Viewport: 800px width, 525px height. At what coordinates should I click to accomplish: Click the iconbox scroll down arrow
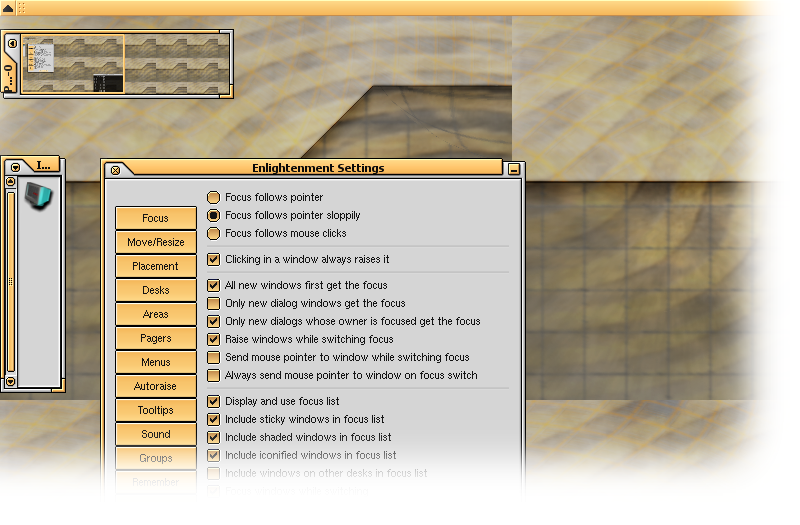[10, 381]
